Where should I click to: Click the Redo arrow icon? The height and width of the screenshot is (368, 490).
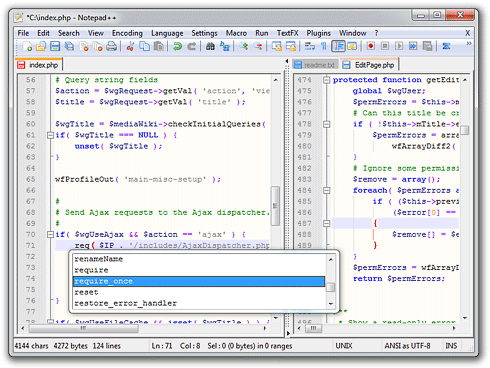[191, 46]
